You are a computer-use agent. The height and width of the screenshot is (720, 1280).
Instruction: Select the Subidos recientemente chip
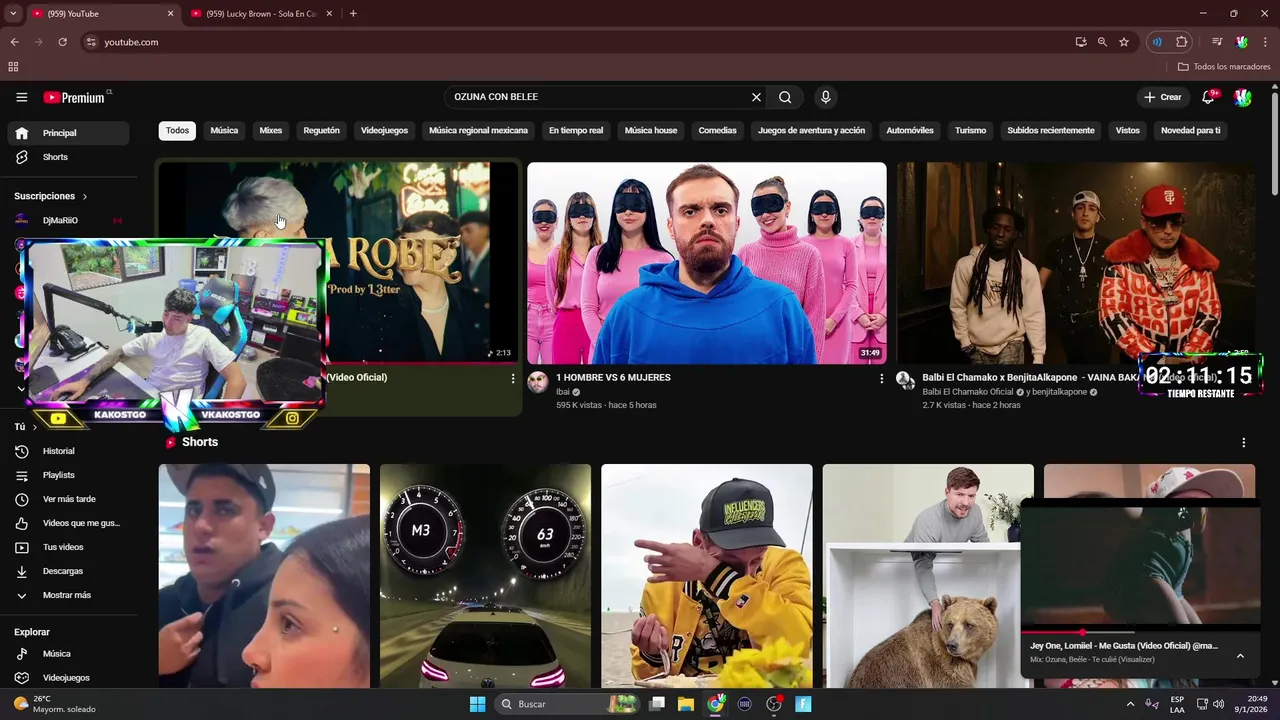pos(1050,130)
